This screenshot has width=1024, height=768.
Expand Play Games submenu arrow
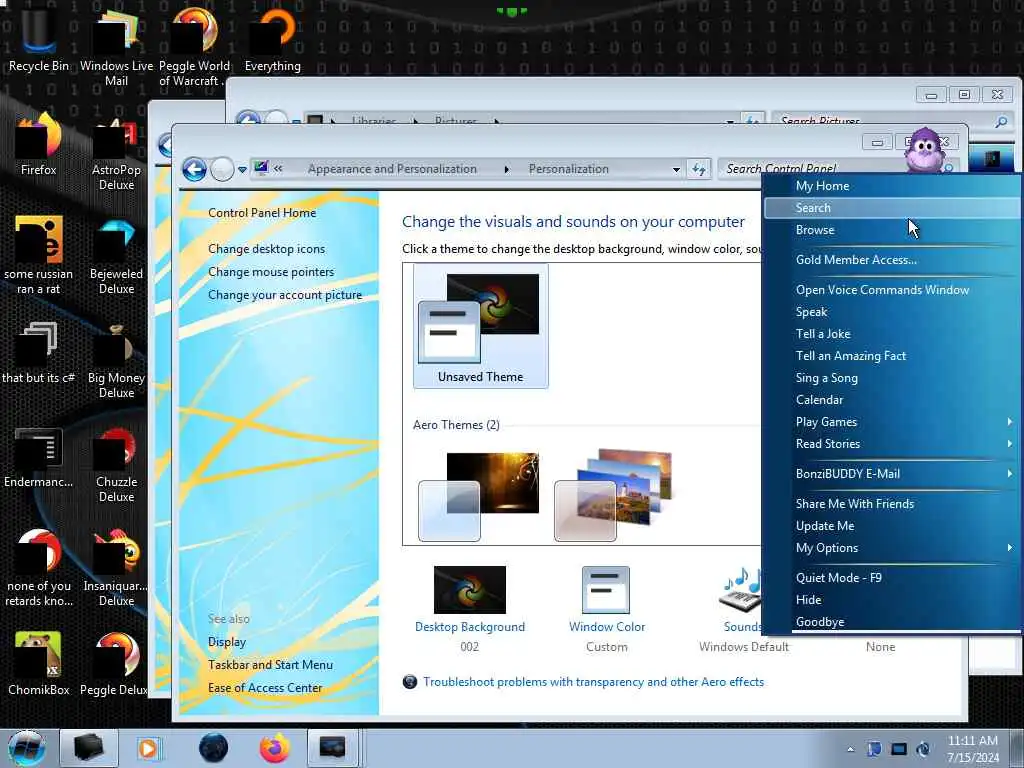pyautogui.click(x=1010, y=422)
